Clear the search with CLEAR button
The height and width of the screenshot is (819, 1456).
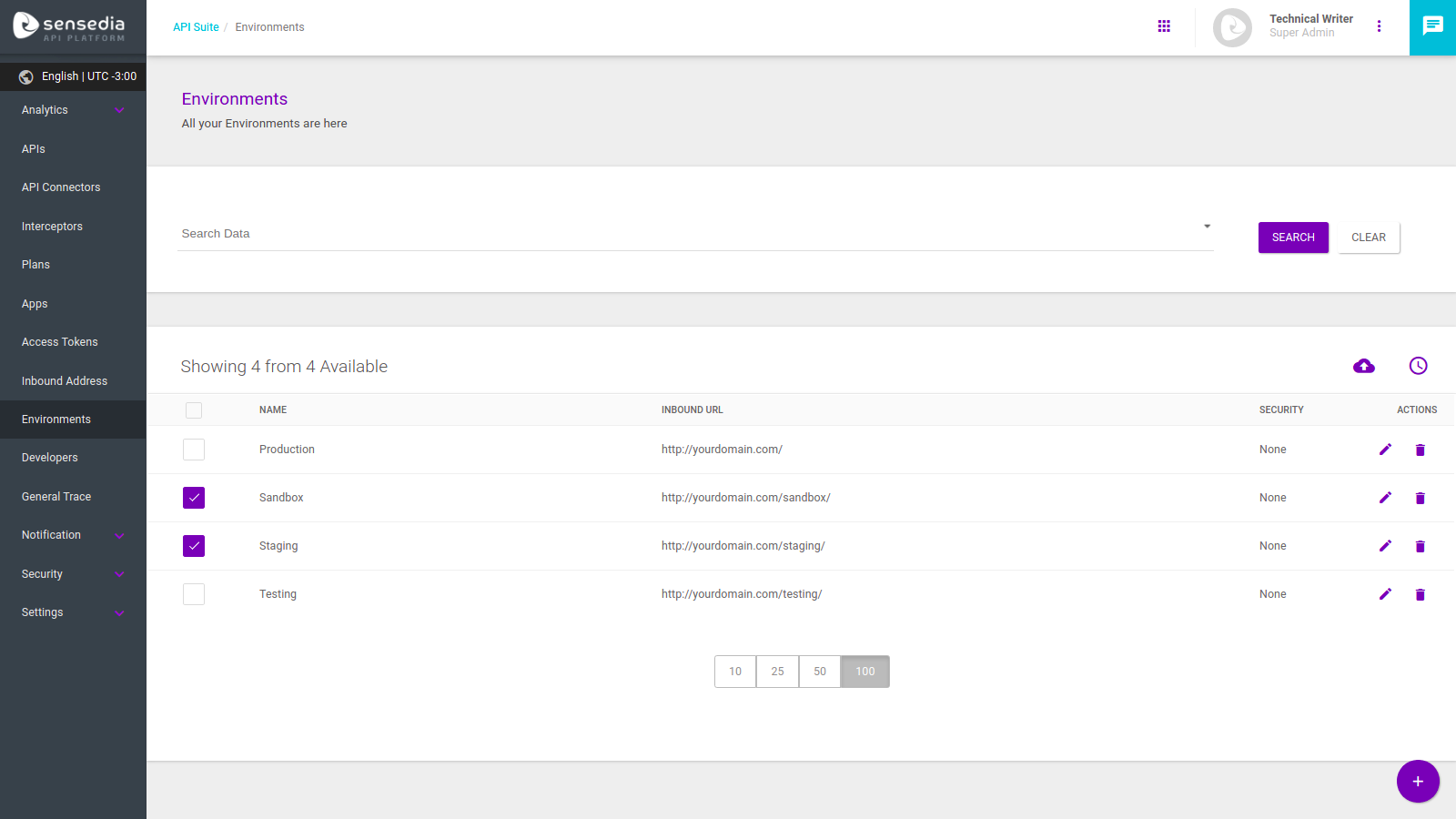[1369, 238]
